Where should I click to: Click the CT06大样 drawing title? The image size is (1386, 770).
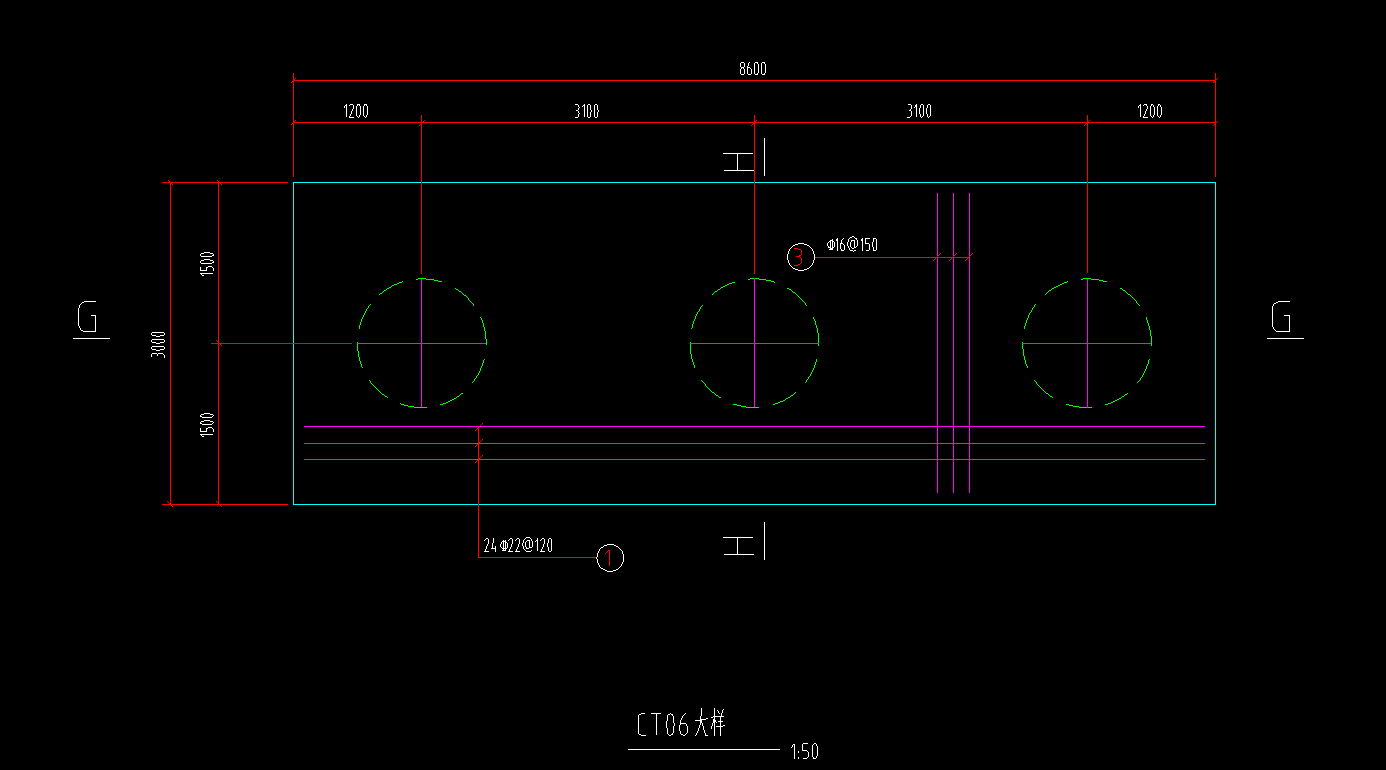click(681, 725)
